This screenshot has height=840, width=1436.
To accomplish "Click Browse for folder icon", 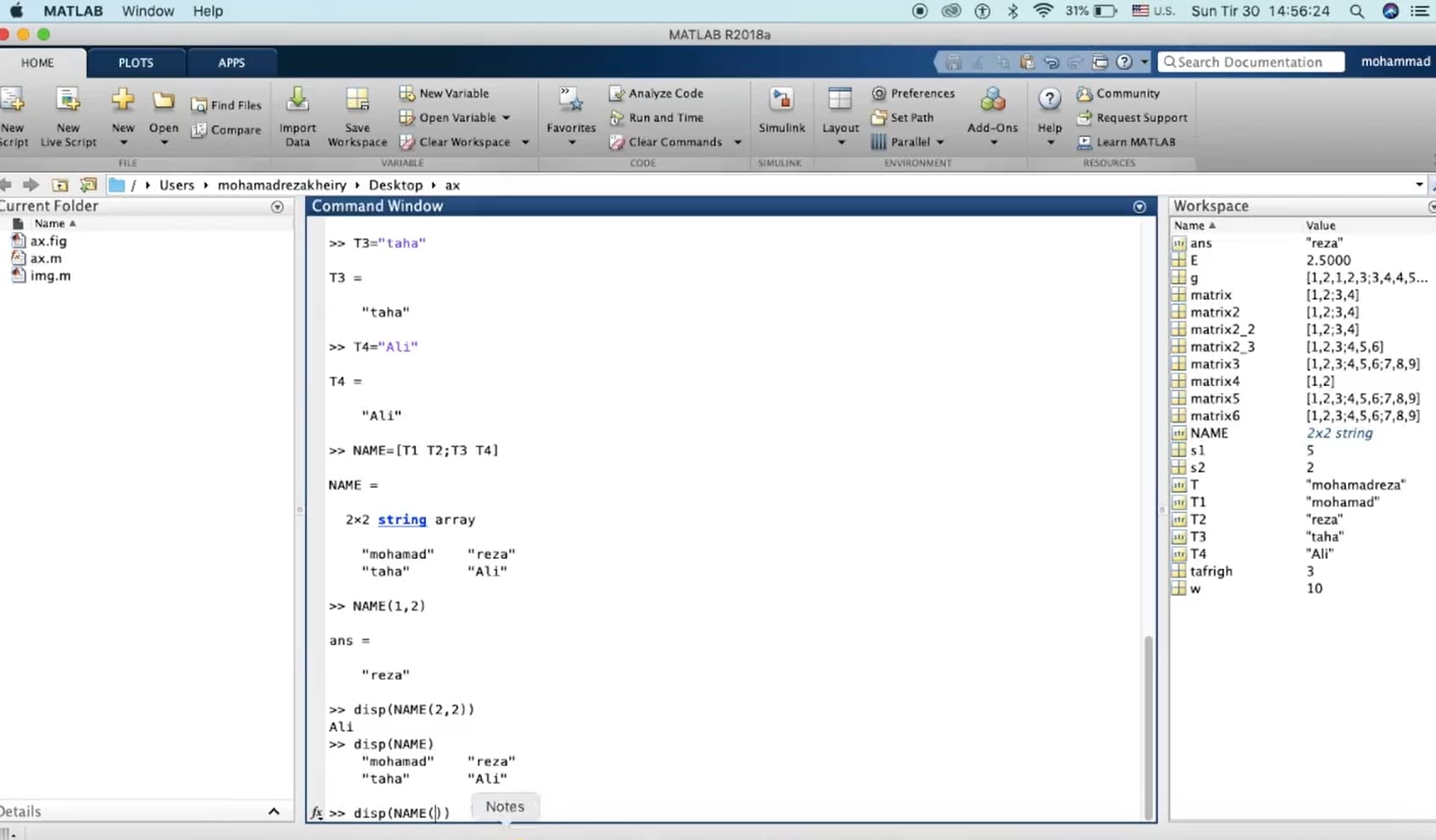I will pos(88,185).
